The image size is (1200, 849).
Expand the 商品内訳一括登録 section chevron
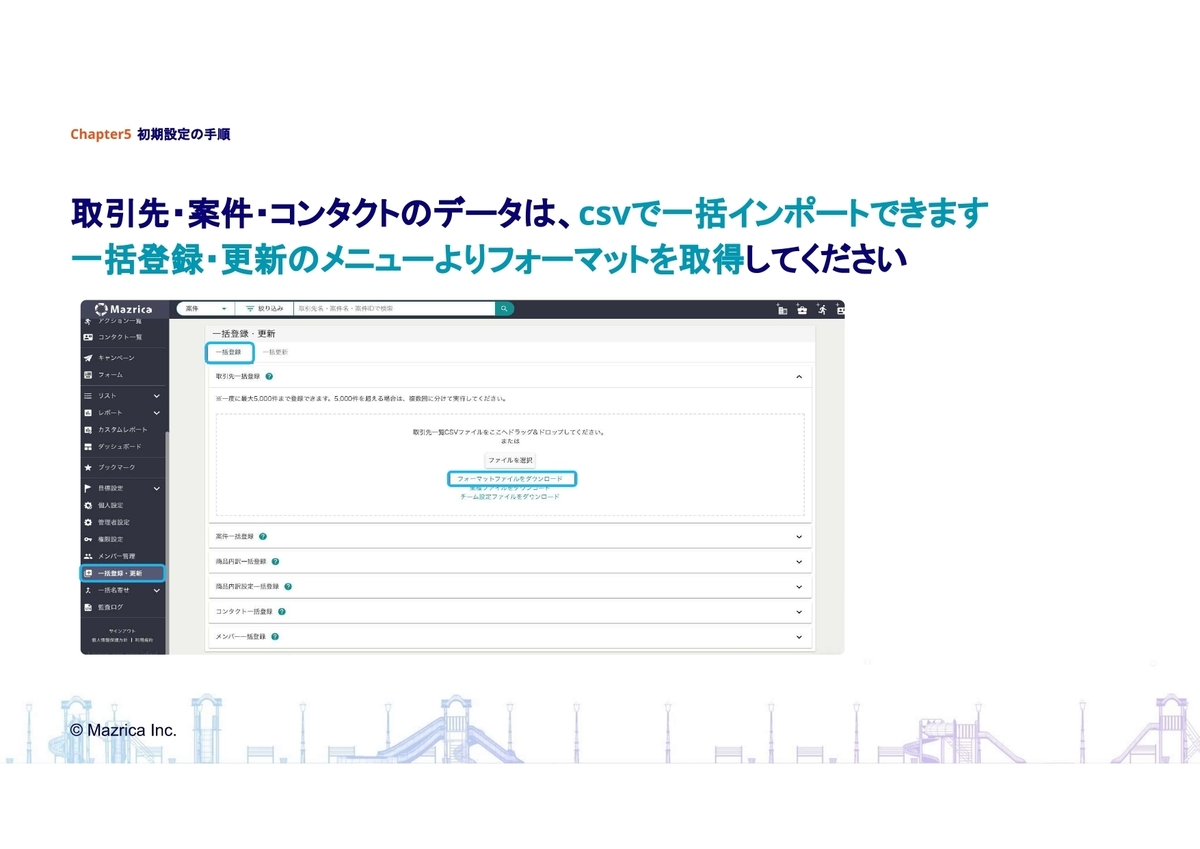pyautogui.click(x=798, y=562)
